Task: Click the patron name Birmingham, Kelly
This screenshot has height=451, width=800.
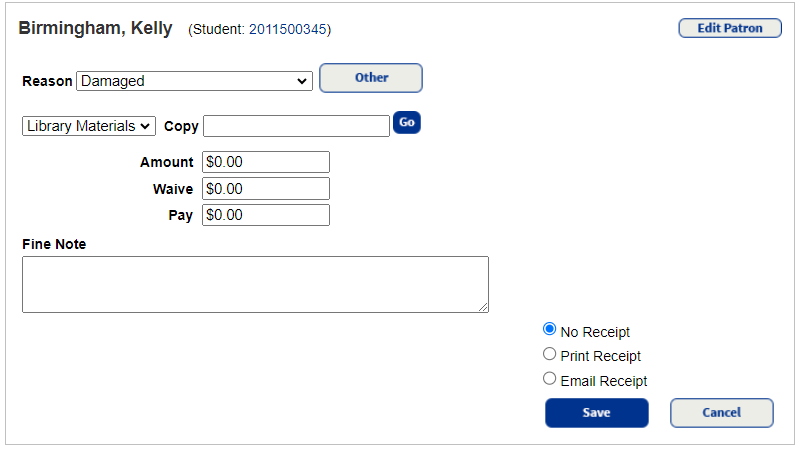Action: click(x=95, y=28)
